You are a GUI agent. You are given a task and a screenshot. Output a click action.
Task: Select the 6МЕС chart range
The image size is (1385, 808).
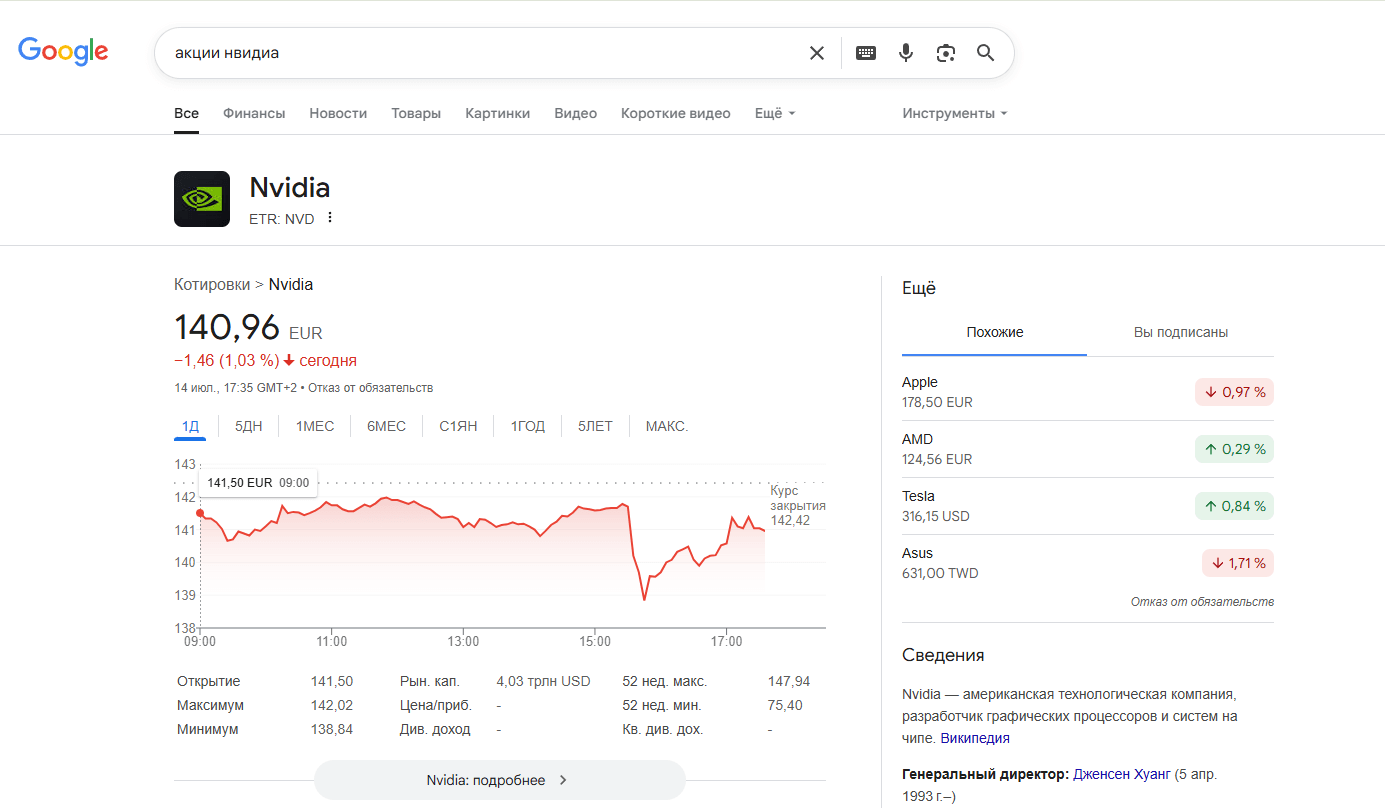pyautogui.click(x=386, y=427)
